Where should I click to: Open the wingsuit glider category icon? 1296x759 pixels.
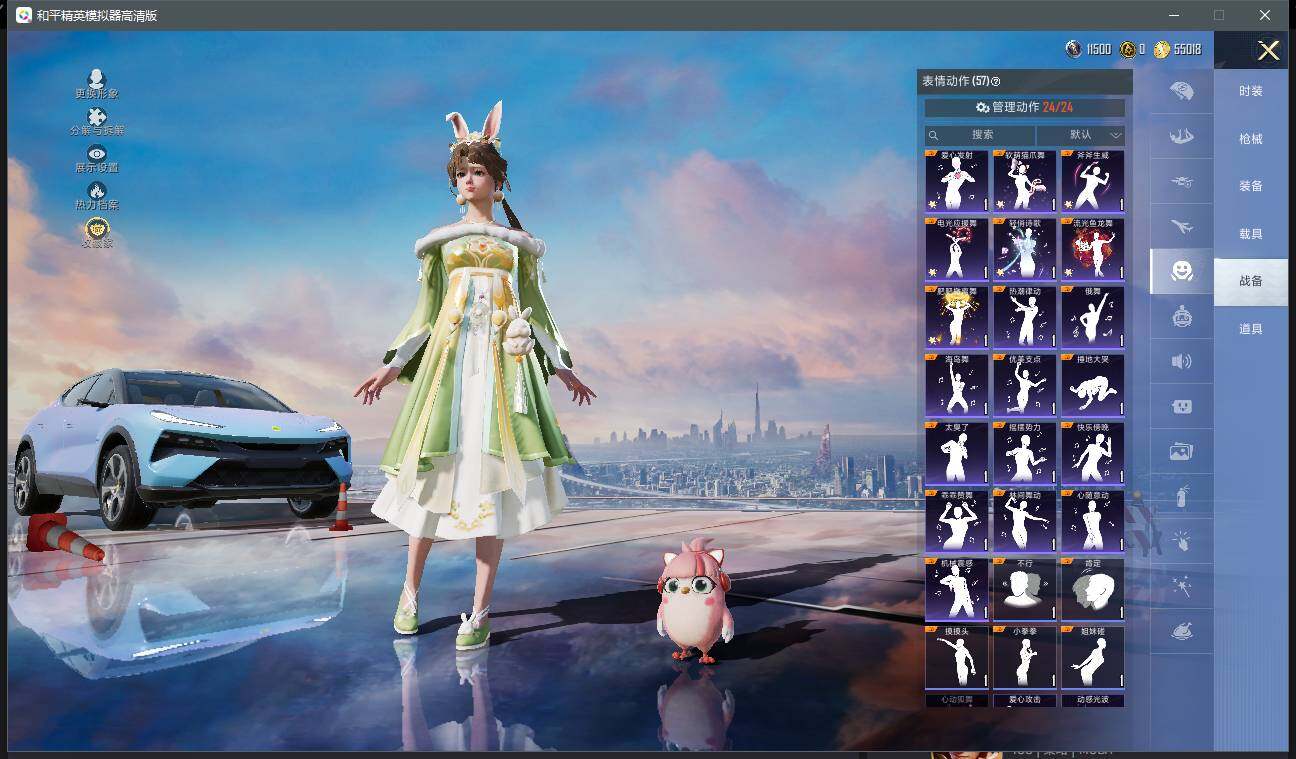(x=1182, y=136)
